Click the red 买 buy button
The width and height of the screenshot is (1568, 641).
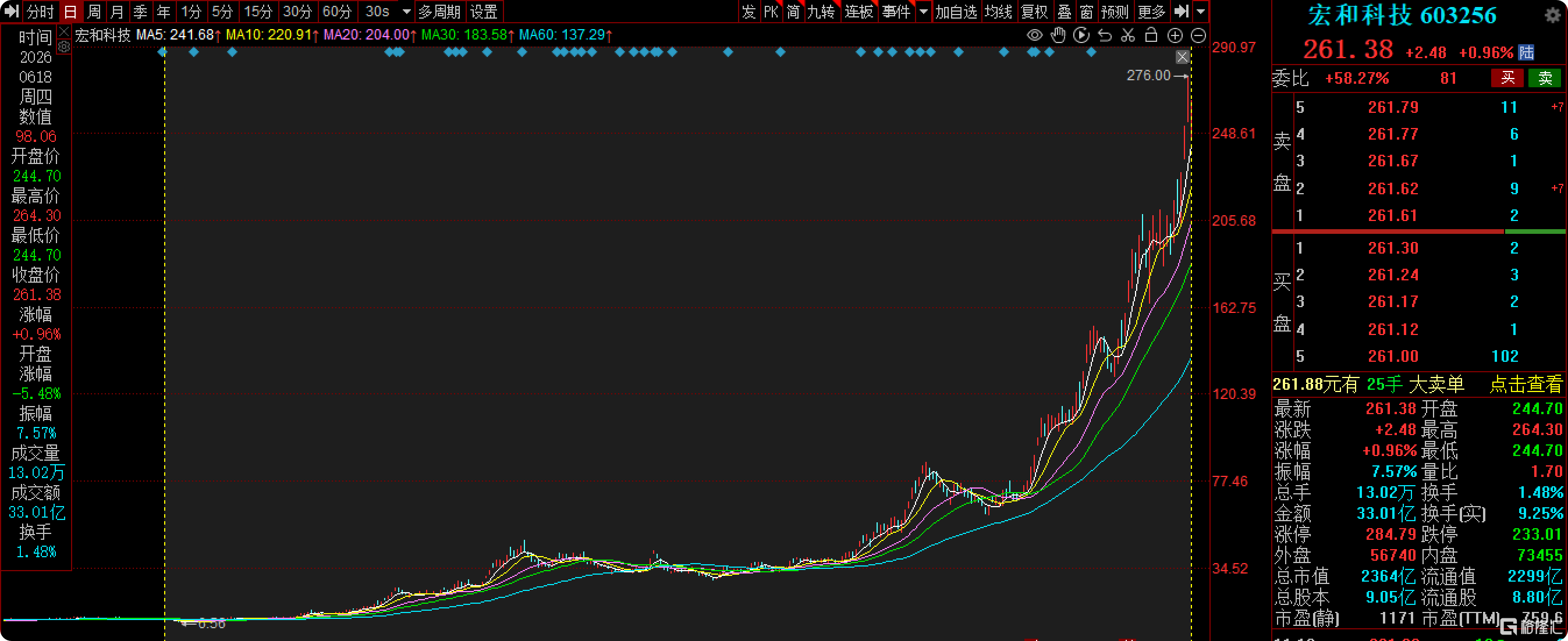click(1507, 78)
